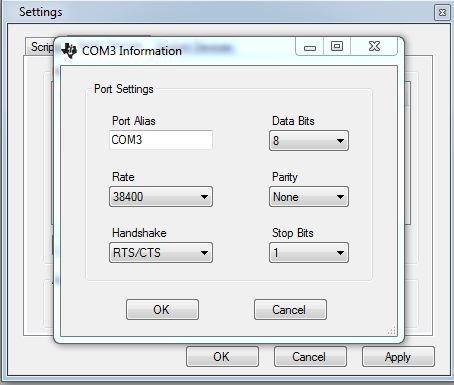Confirm with OK in COM3 Information dialog
Viewport: 454px width, 385px height.
[162, 309]
